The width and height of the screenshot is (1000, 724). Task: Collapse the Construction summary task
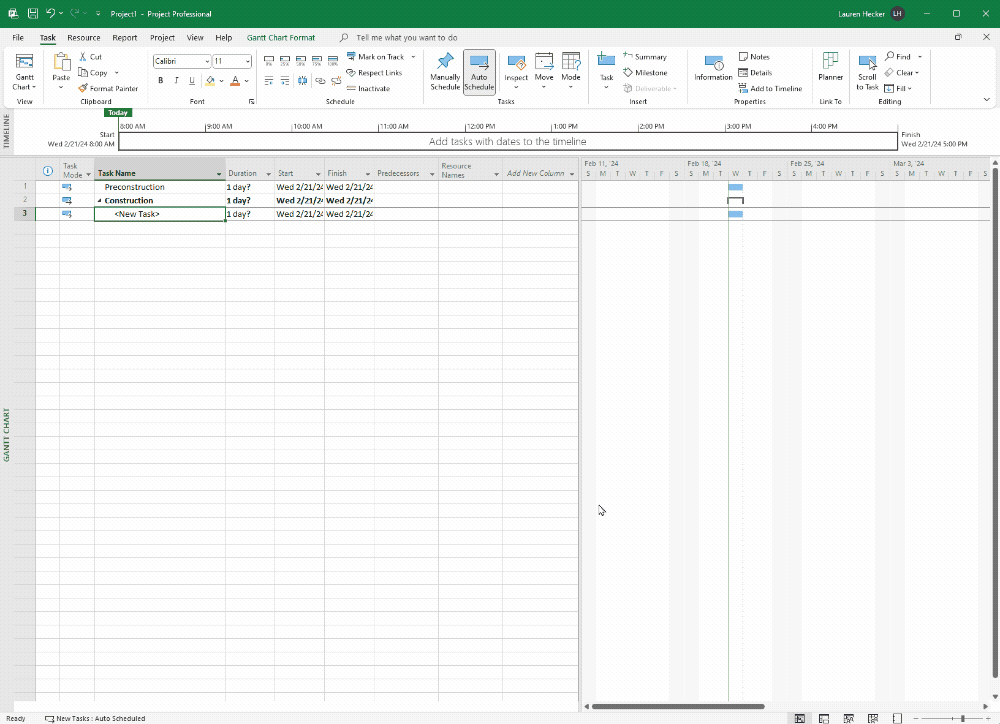(x=97, y=200)
